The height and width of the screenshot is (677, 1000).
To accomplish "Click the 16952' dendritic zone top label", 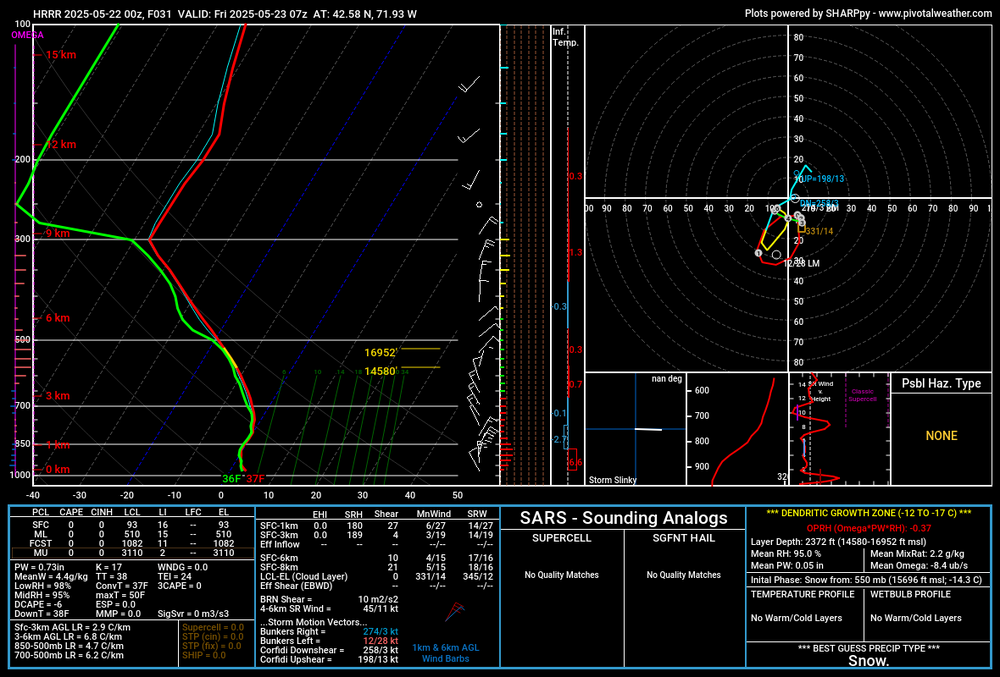I will (x=381, y=353).
